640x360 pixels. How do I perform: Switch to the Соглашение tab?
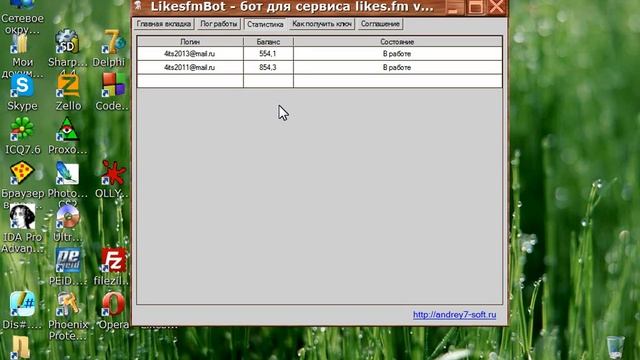[380, 24]
